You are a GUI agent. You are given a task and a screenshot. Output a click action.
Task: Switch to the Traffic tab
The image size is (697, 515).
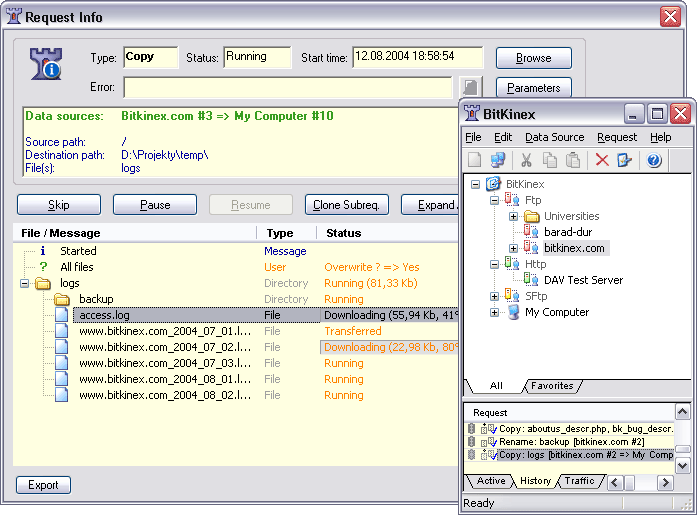580,481
